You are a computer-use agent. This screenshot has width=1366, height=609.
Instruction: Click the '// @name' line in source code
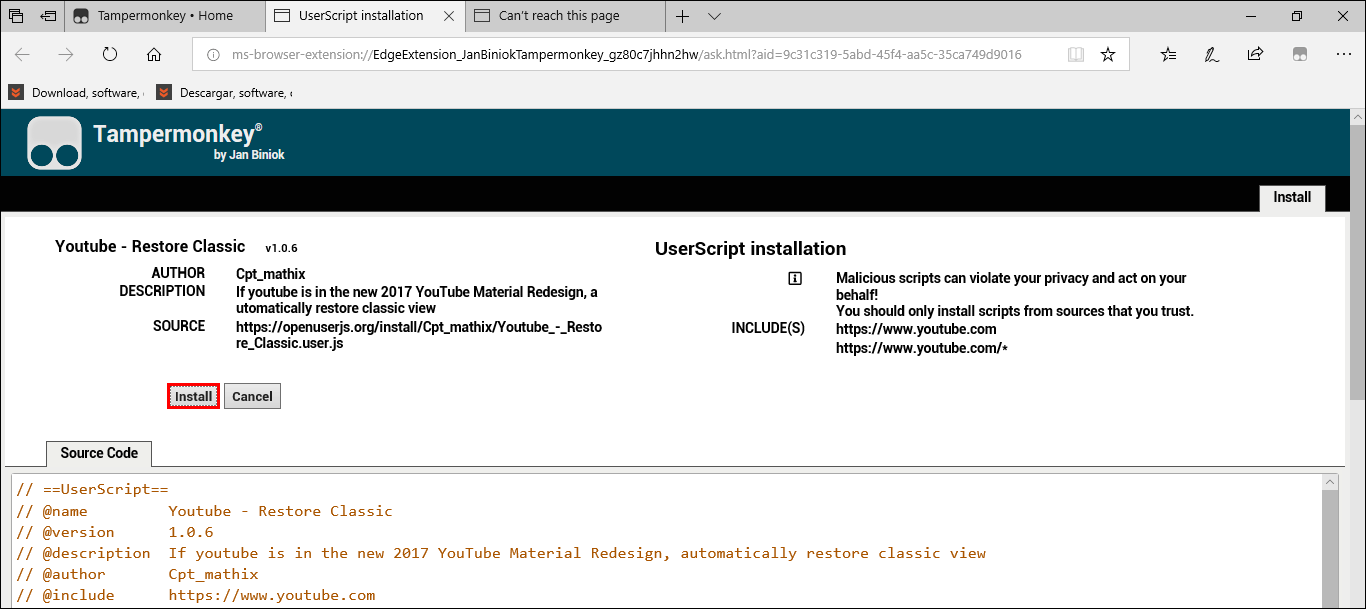(204, 511)
